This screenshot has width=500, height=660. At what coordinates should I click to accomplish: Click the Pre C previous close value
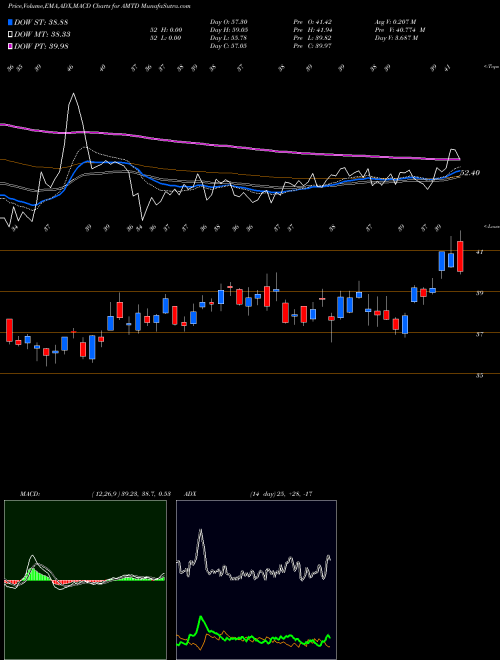click(322, 46)
